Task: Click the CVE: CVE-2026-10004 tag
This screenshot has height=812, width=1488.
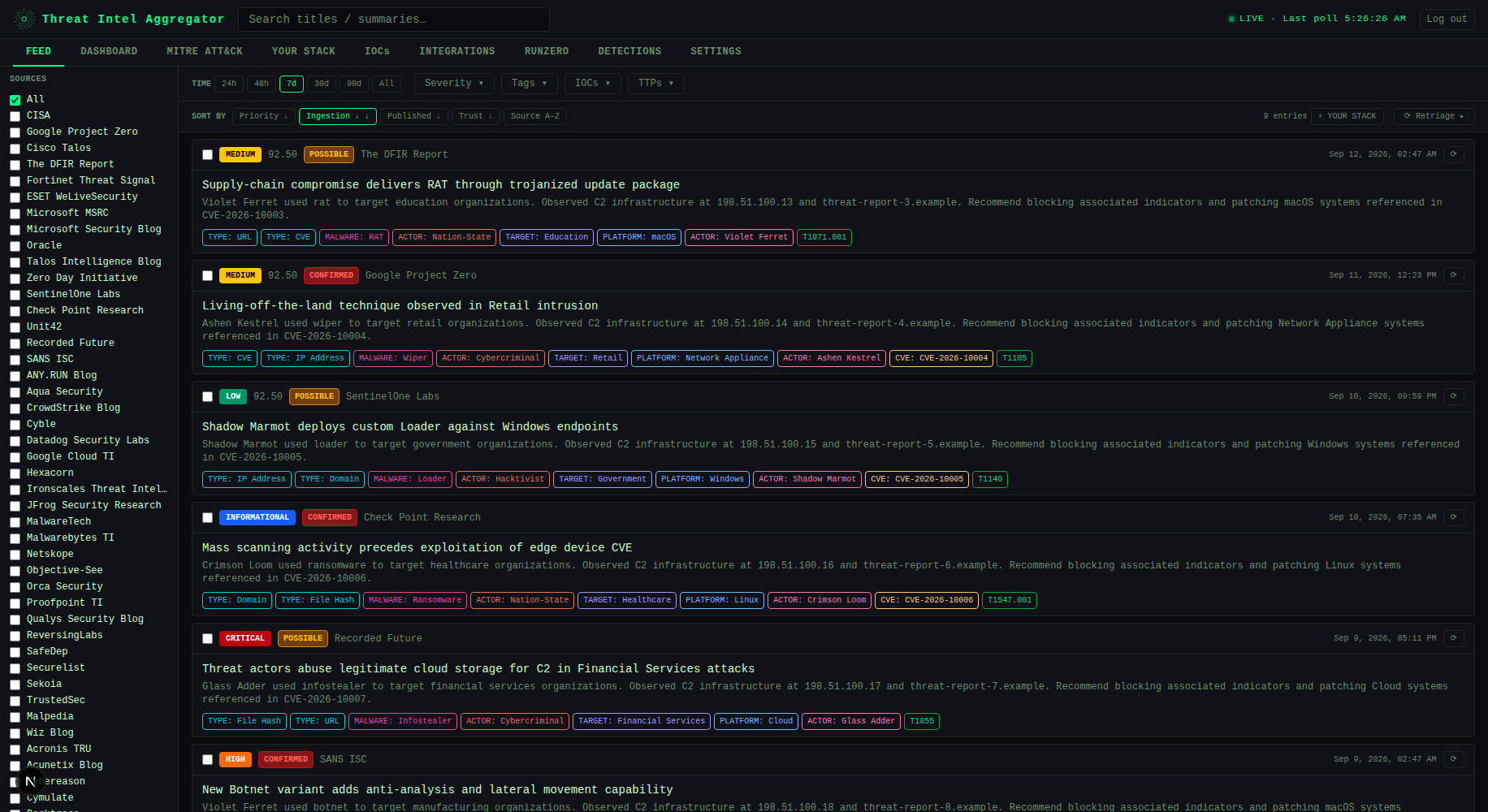Action: coord(942,358)
